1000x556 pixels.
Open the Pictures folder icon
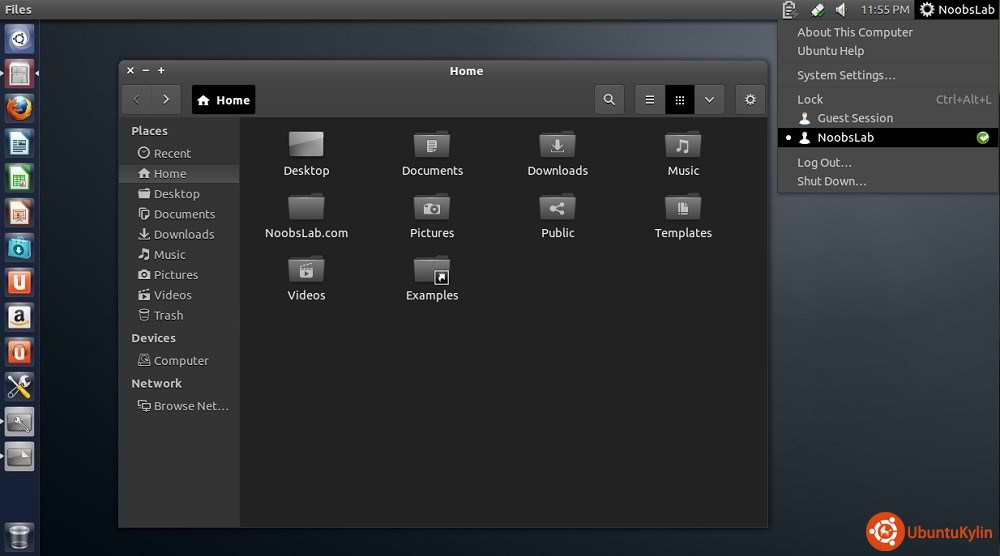click(432, 208)
